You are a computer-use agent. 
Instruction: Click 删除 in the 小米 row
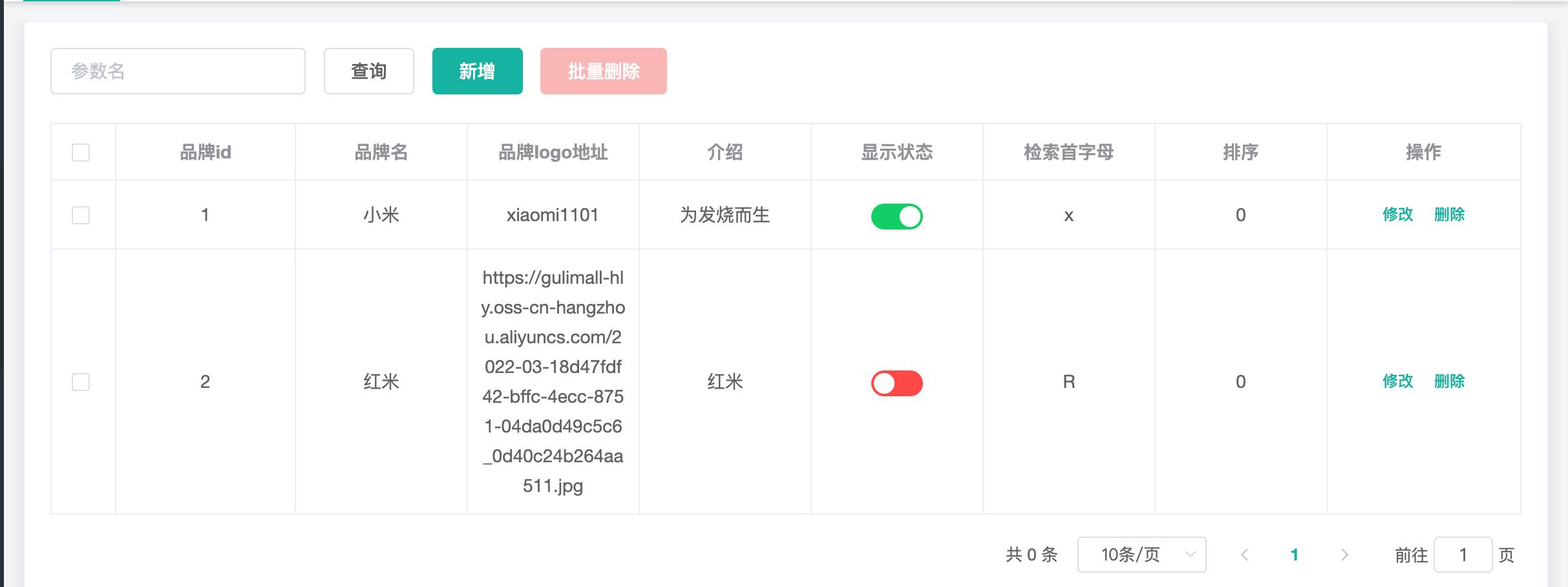click(x=1450, y=215)
